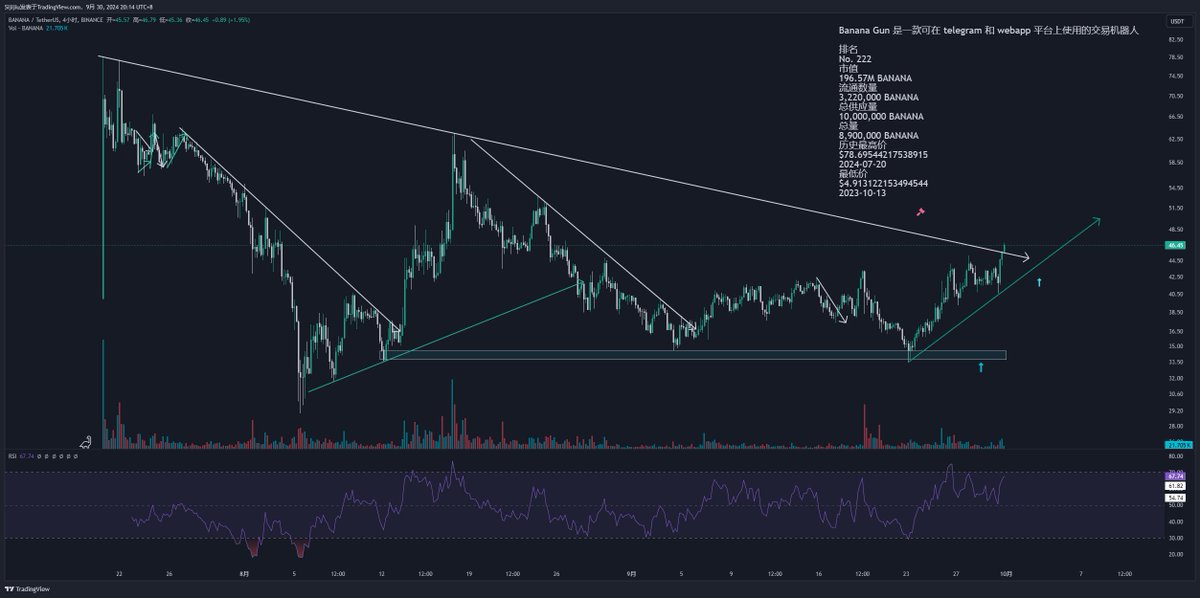Viewport: 1200px width, 598px height.
Task: Click the 3,220,000 BANANA circulating supply line
Action: (879, 97)
